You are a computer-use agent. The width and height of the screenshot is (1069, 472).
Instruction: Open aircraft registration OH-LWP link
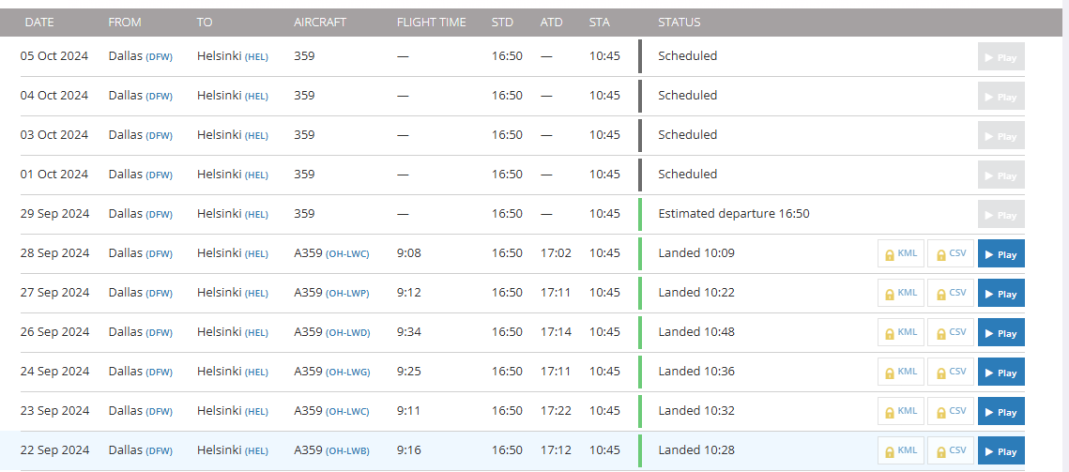coord(348,293)
